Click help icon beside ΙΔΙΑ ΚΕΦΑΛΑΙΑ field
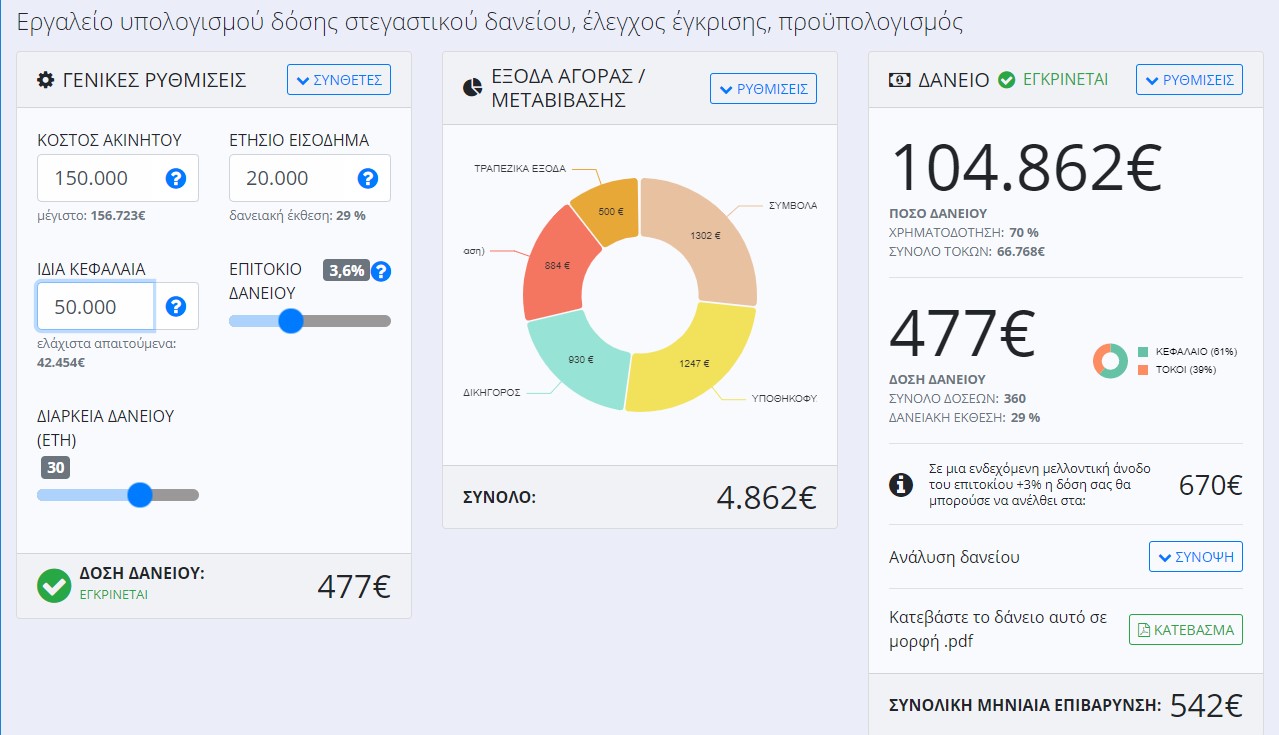This screenshot has height=735, width=1279. (x=176, y=307)
